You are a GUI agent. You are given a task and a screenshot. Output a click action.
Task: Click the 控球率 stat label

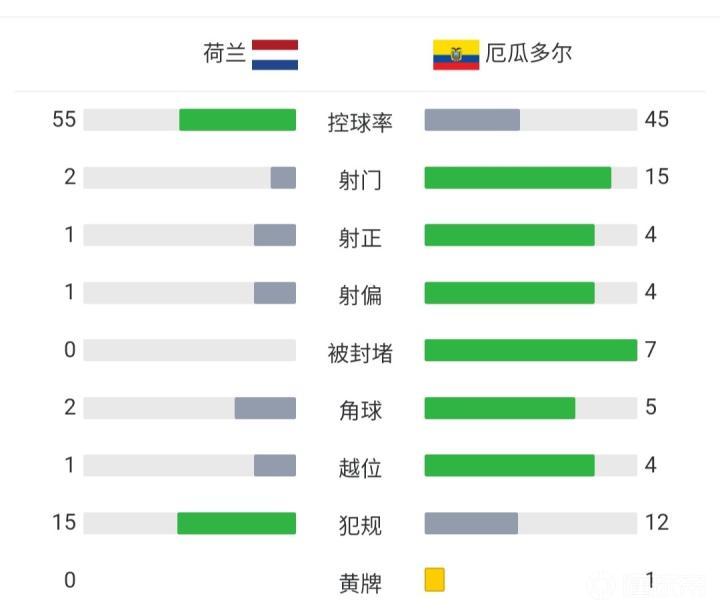coord(360,122)
